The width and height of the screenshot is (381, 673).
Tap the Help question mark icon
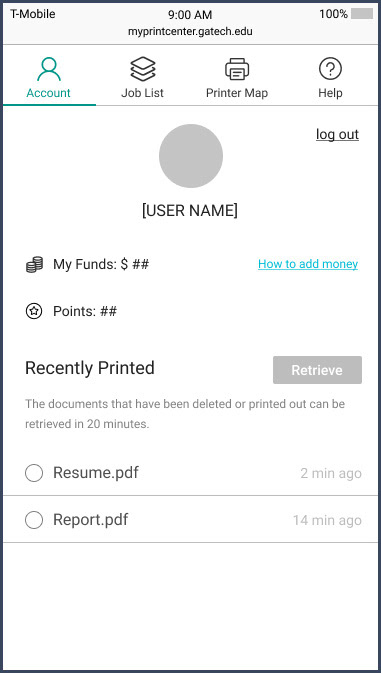[x=330, y=69]
